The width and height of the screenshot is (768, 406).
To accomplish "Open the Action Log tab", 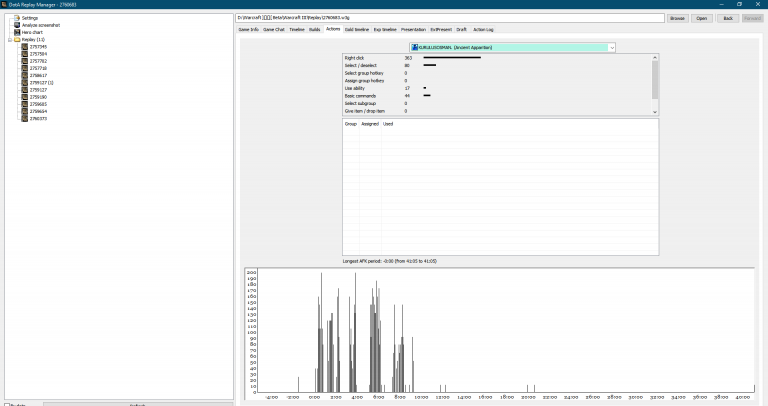I will point(483,30).
